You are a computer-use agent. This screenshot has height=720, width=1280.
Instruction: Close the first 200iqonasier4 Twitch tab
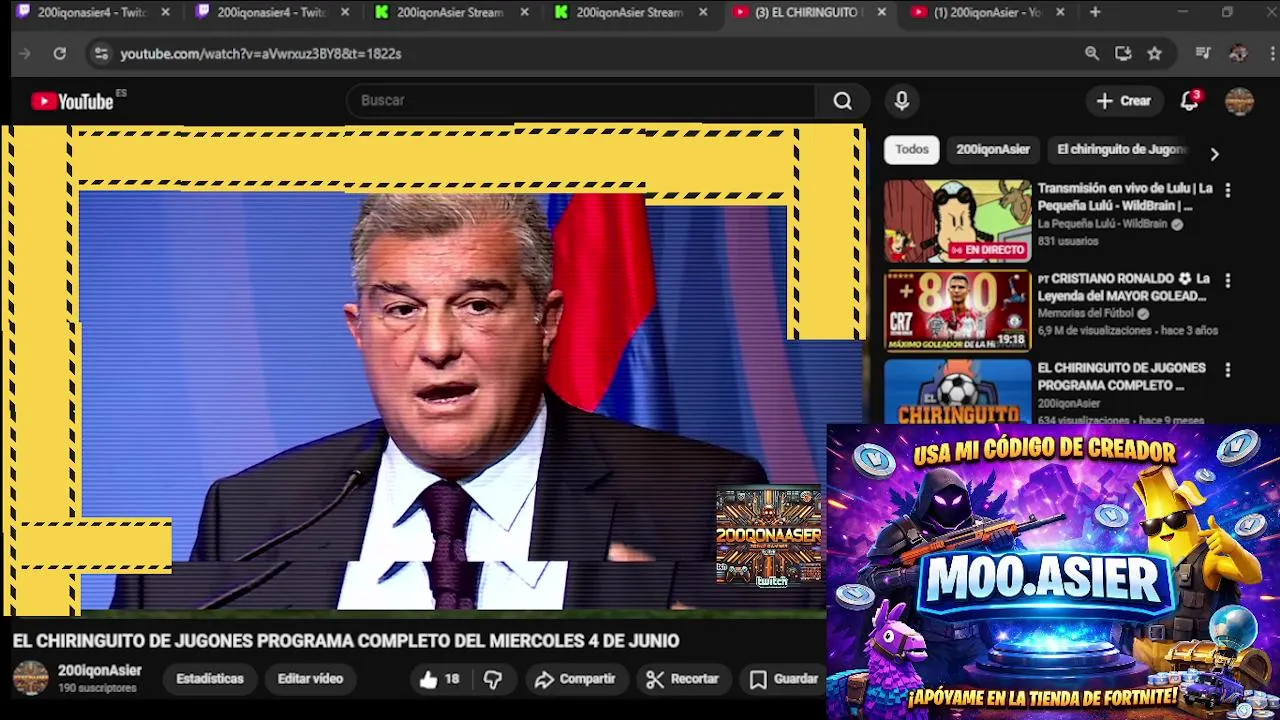point(166,12)
